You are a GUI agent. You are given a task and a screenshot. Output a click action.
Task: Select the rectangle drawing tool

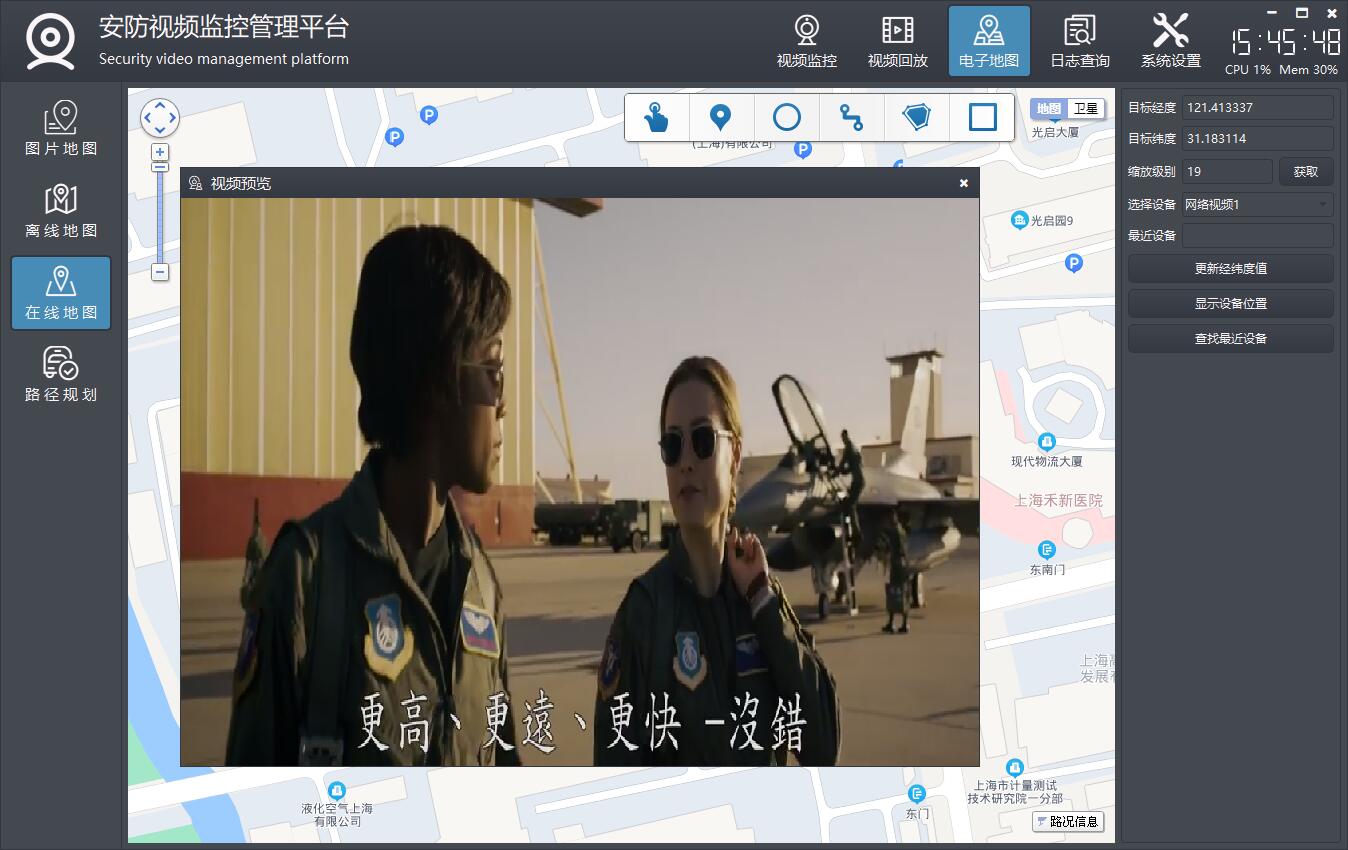983,118
